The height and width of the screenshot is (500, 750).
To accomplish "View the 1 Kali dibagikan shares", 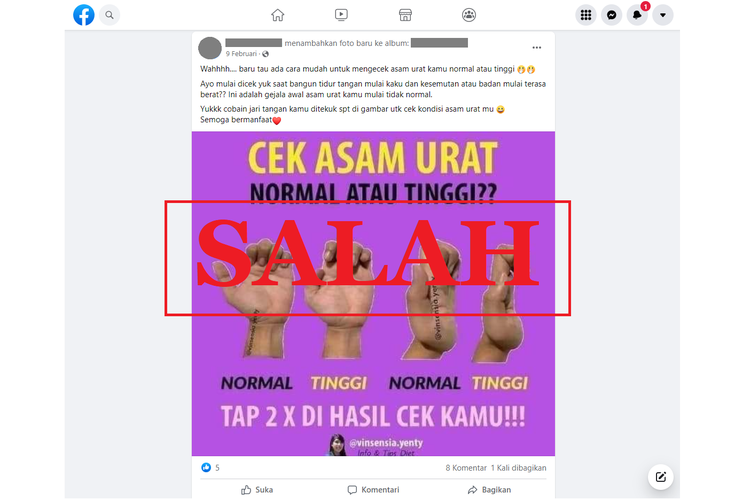I will [518, 468].
